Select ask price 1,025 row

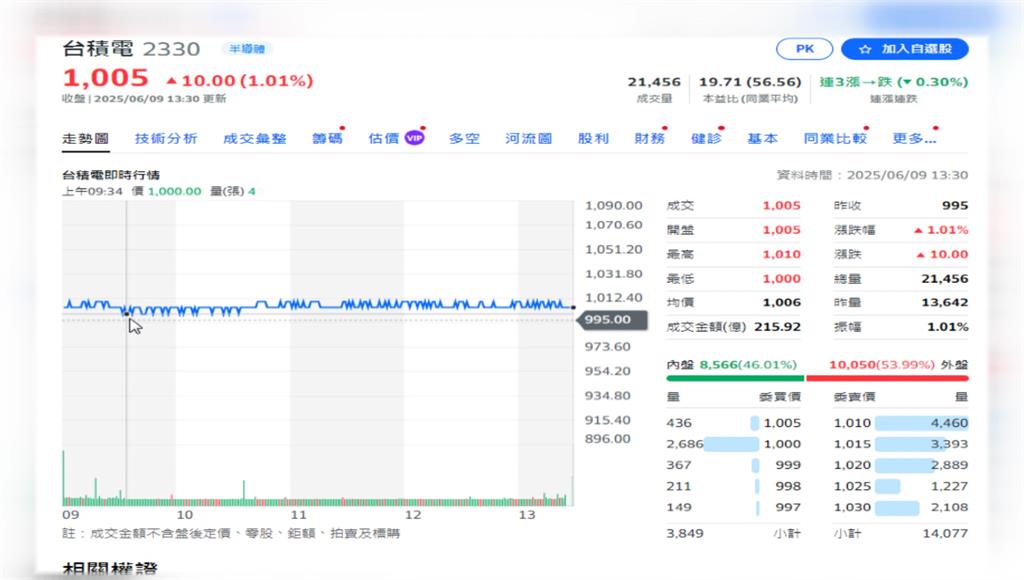click(x=901, y=486)
